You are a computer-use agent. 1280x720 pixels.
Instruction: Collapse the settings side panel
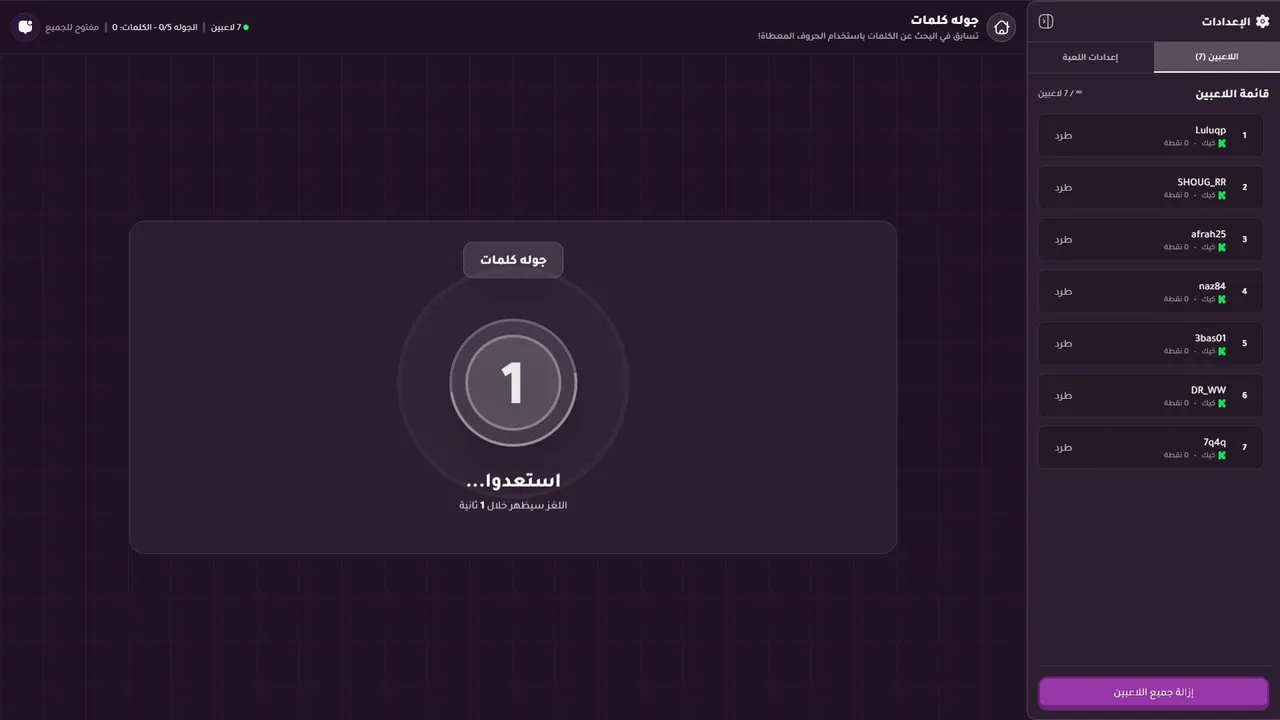[x=1046, y=21]
